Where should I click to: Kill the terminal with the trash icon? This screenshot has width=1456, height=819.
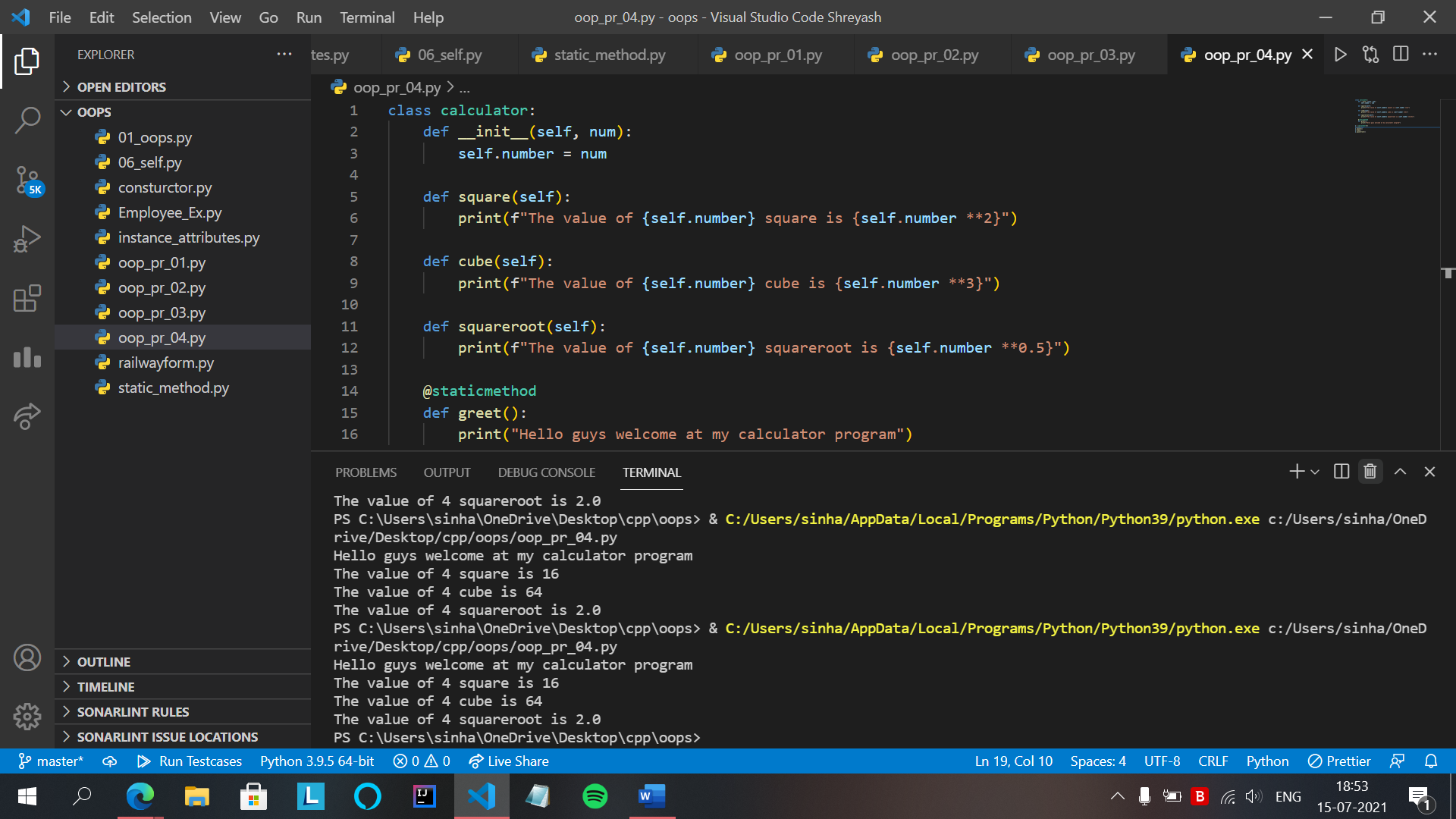[x=1370, y=471]
